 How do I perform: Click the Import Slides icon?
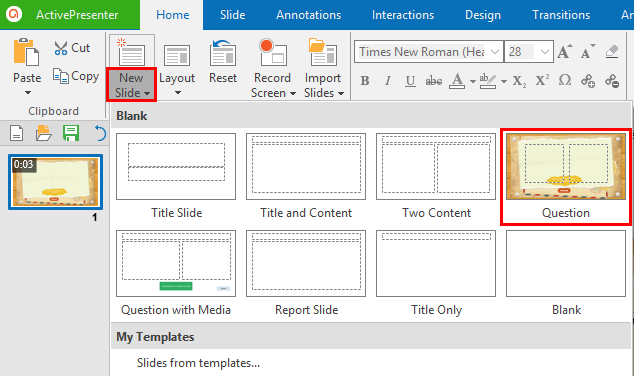[x=323, y=52]
